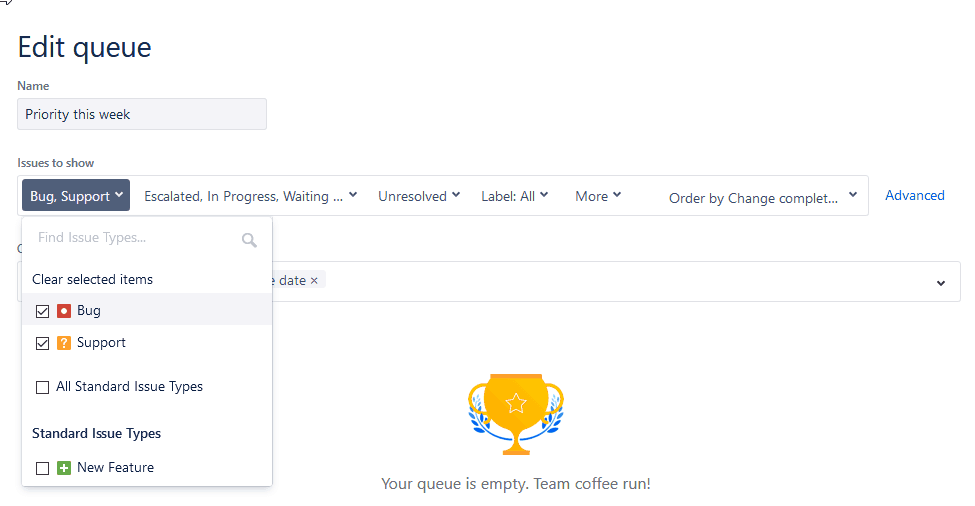Open the Escalated, In Progress status dropdown

[x=250, y=196]
